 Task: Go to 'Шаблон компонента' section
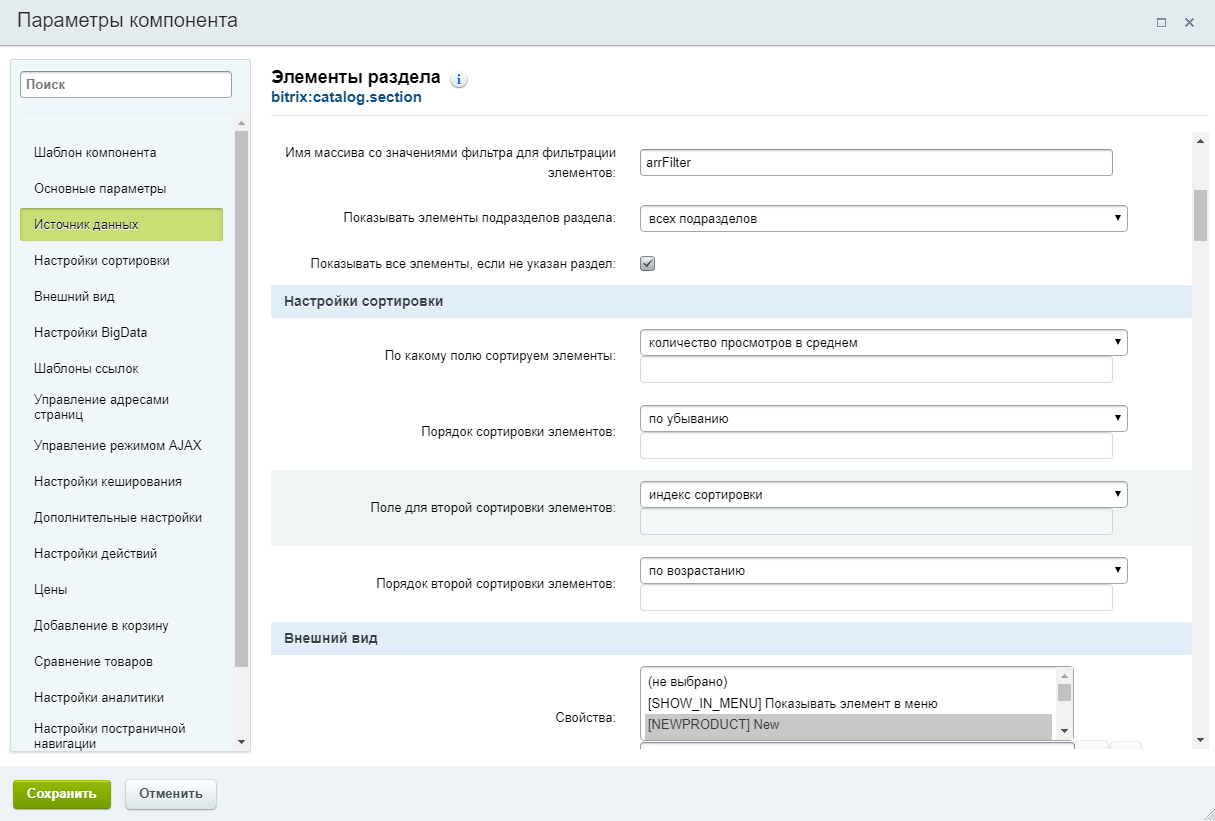tap(95, 153)
